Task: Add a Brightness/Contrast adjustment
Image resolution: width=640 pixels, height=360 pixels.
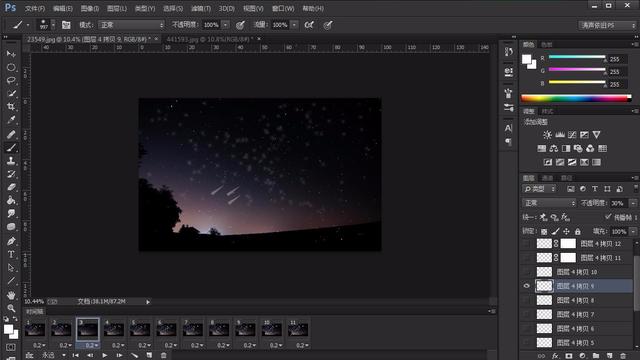Action: (x=547, y=135)
